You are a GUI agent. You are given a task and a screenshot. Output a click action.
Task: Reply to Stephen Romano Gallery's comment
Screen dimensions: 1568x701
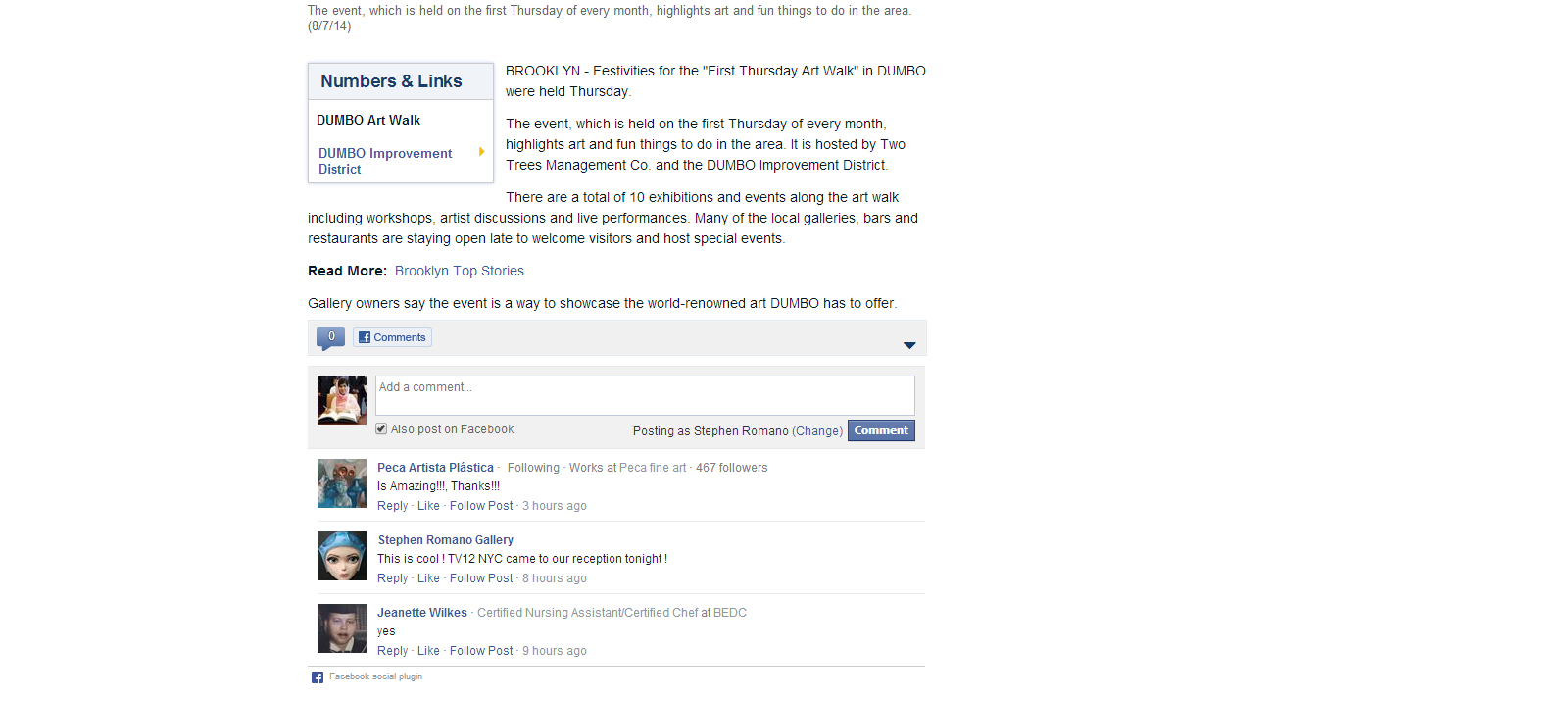[392, 578]
